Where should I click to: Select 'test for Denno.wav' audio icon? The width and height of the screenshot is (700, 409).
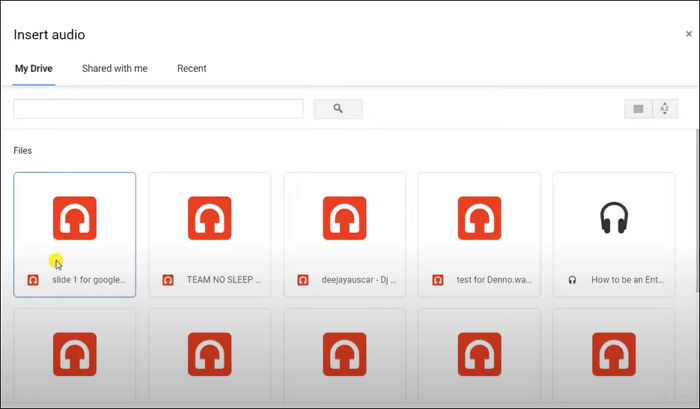pyautogui.click(x=479, y=218)
